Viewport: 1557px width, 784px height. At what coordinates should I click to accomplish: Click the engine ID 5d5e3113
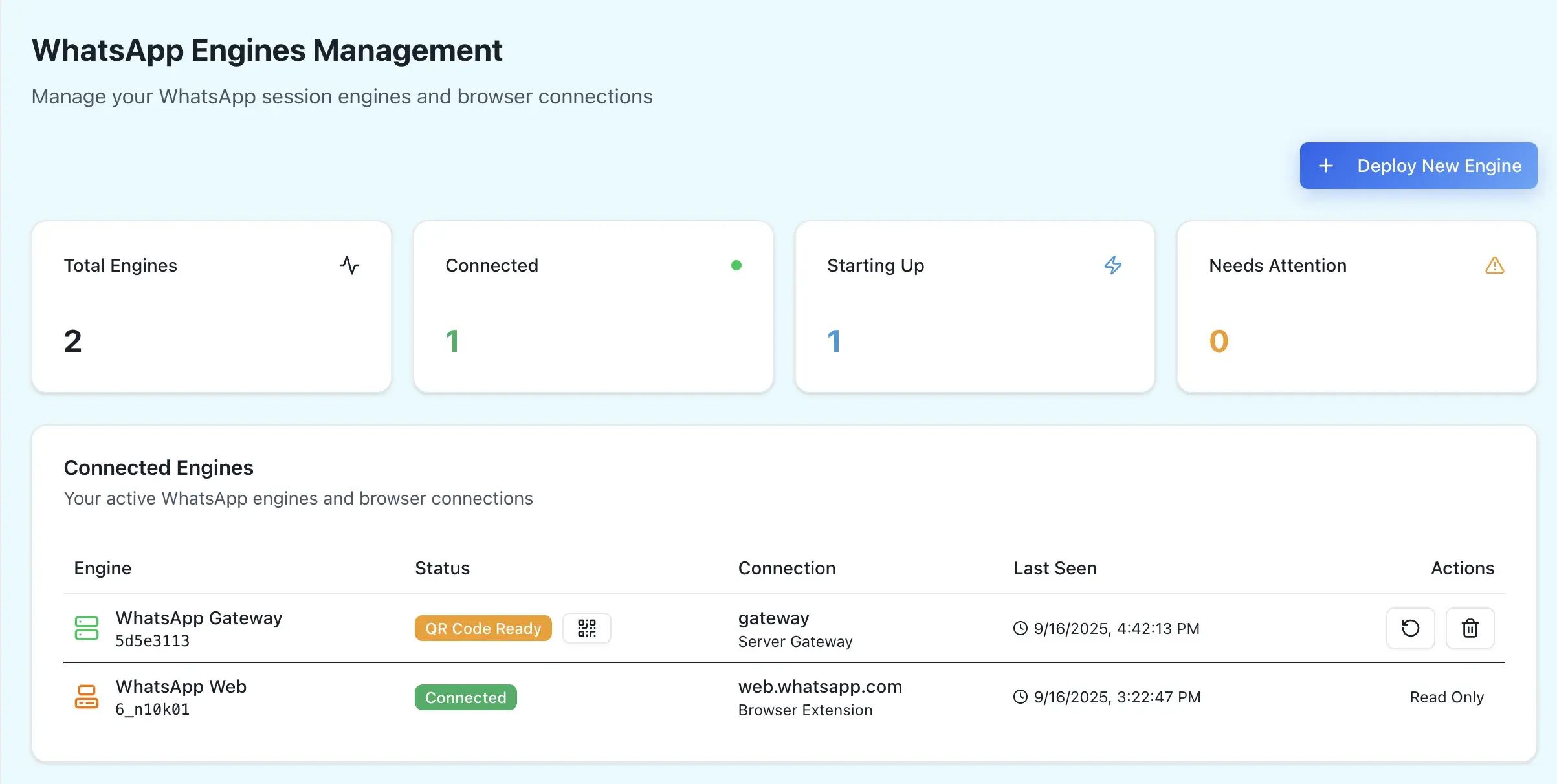153,641
